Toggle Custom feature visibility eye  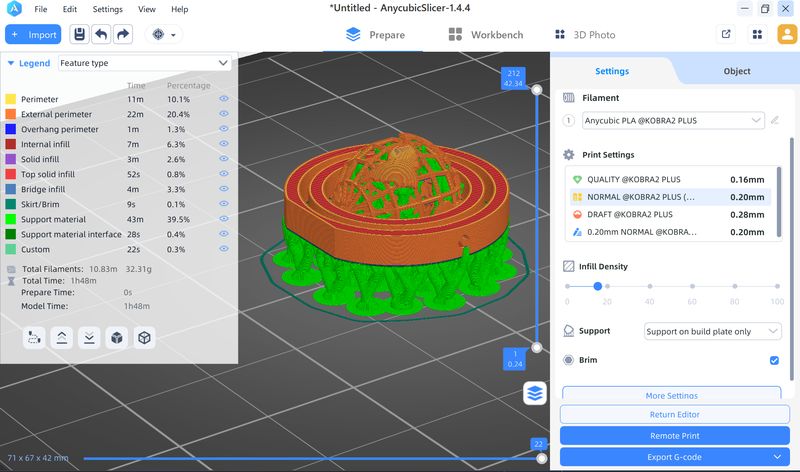click(223, 249)
